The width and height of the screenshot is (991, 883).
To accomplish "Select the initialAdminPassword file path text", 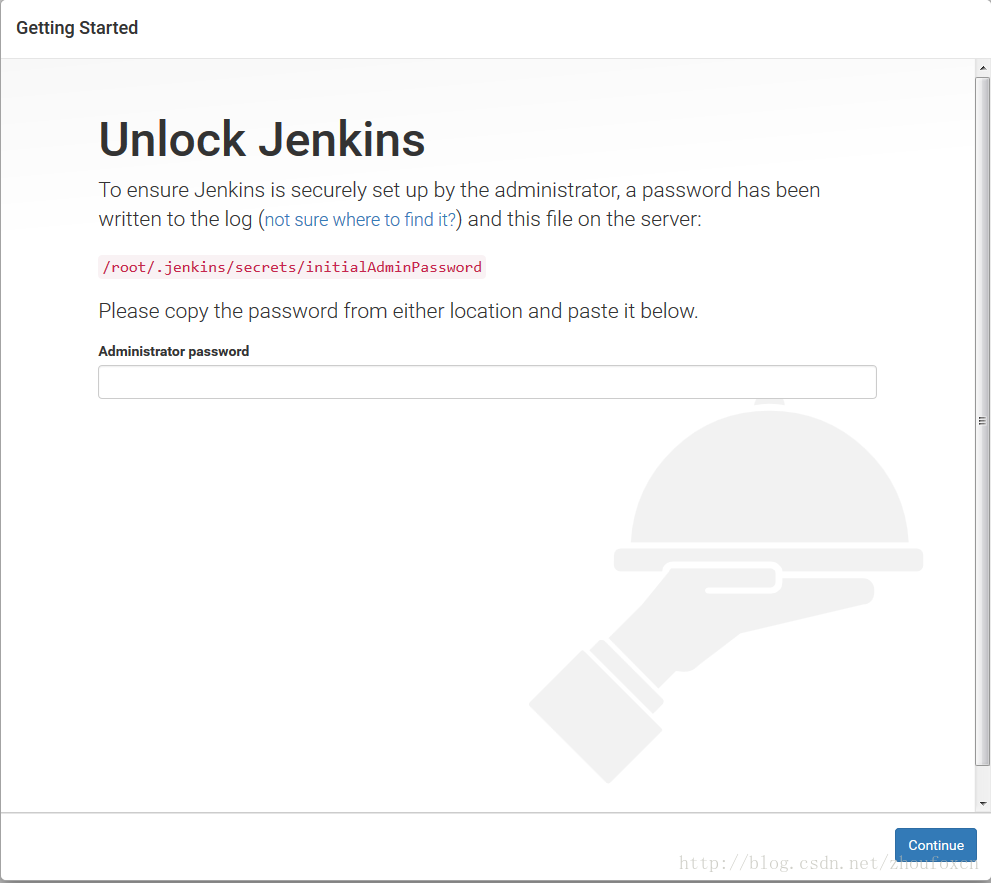I will [292, 267].
